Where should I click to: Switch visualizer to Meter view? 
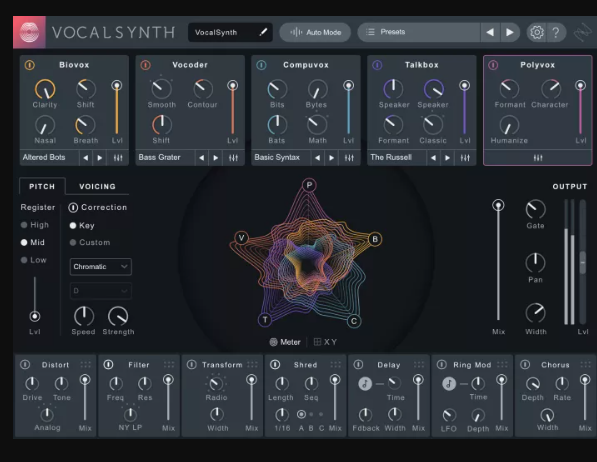click(285, 342)
